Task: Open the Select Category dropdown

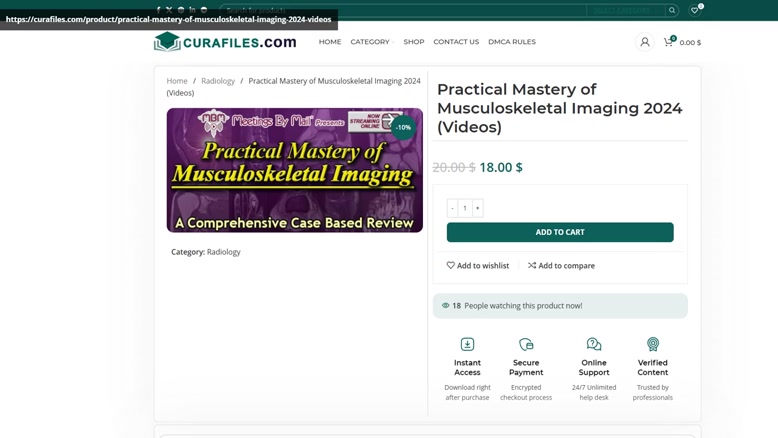Action: tap(625, 10)
